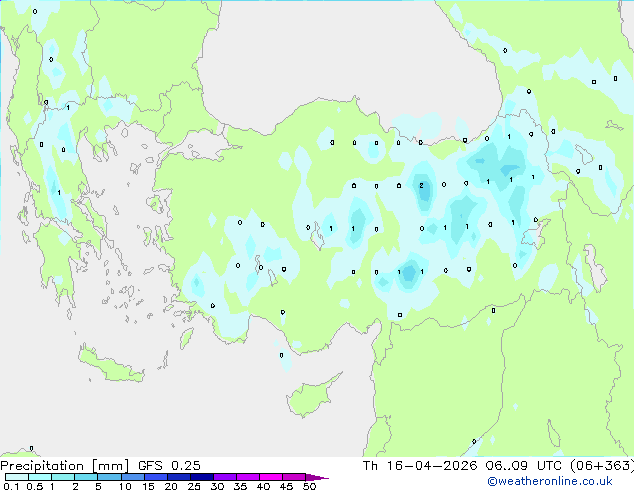The width and height of the screenshot is (634, 490).
Task: Select the 5–10 mm legend swatch
Action: click(109, 477)
